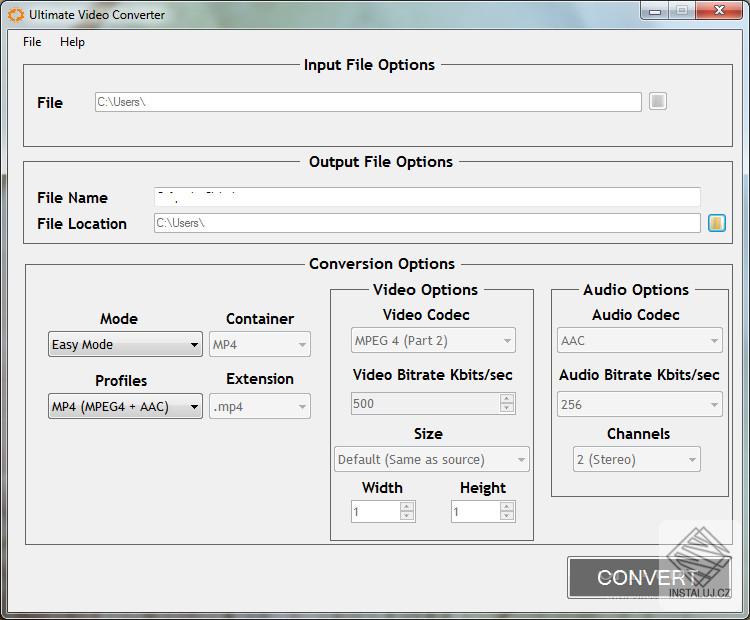This screenshot has width=750, height=620.
Task: Open the Audio Codec dropdown showing AAC
Action: pos(640,341)
